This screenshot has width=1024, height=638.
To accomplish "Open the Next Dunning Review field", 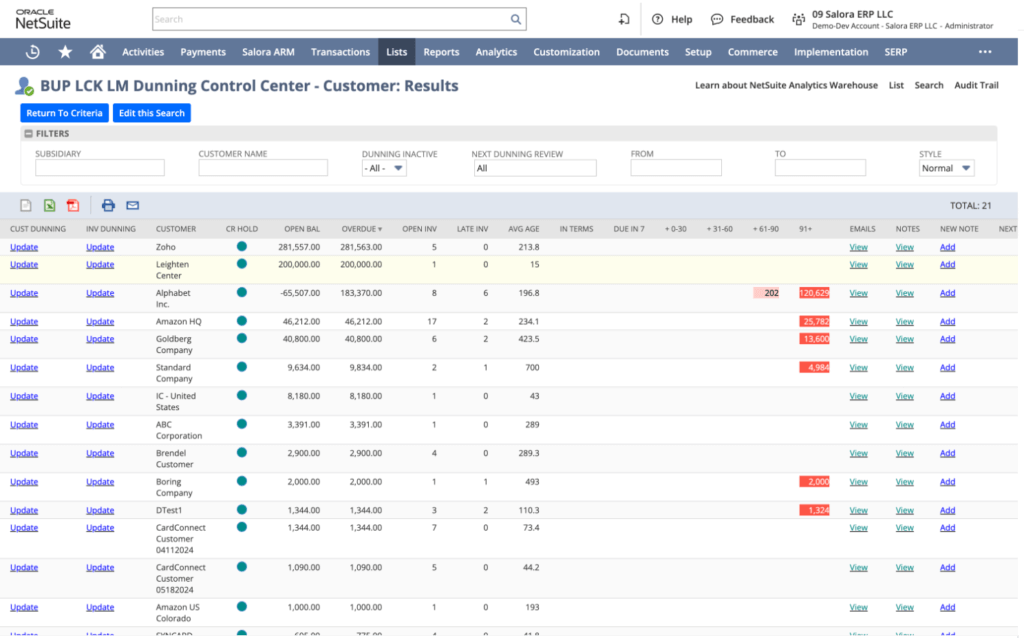I will click(534, 169).
